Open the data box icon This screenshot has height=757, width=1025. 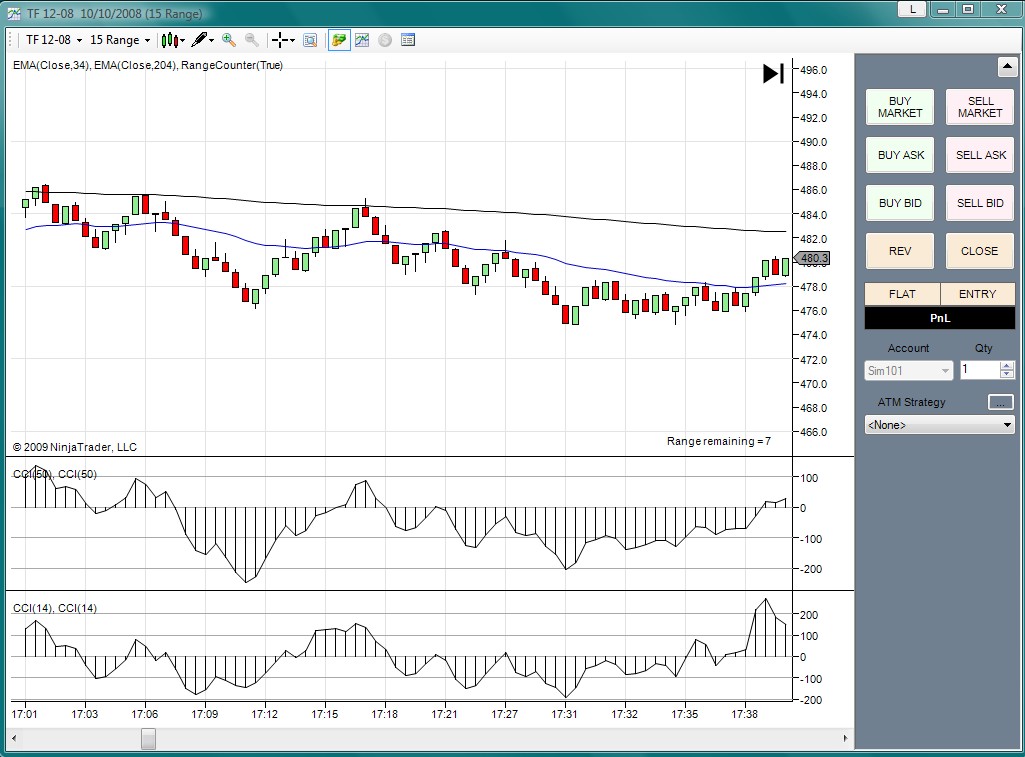point(310,40)
